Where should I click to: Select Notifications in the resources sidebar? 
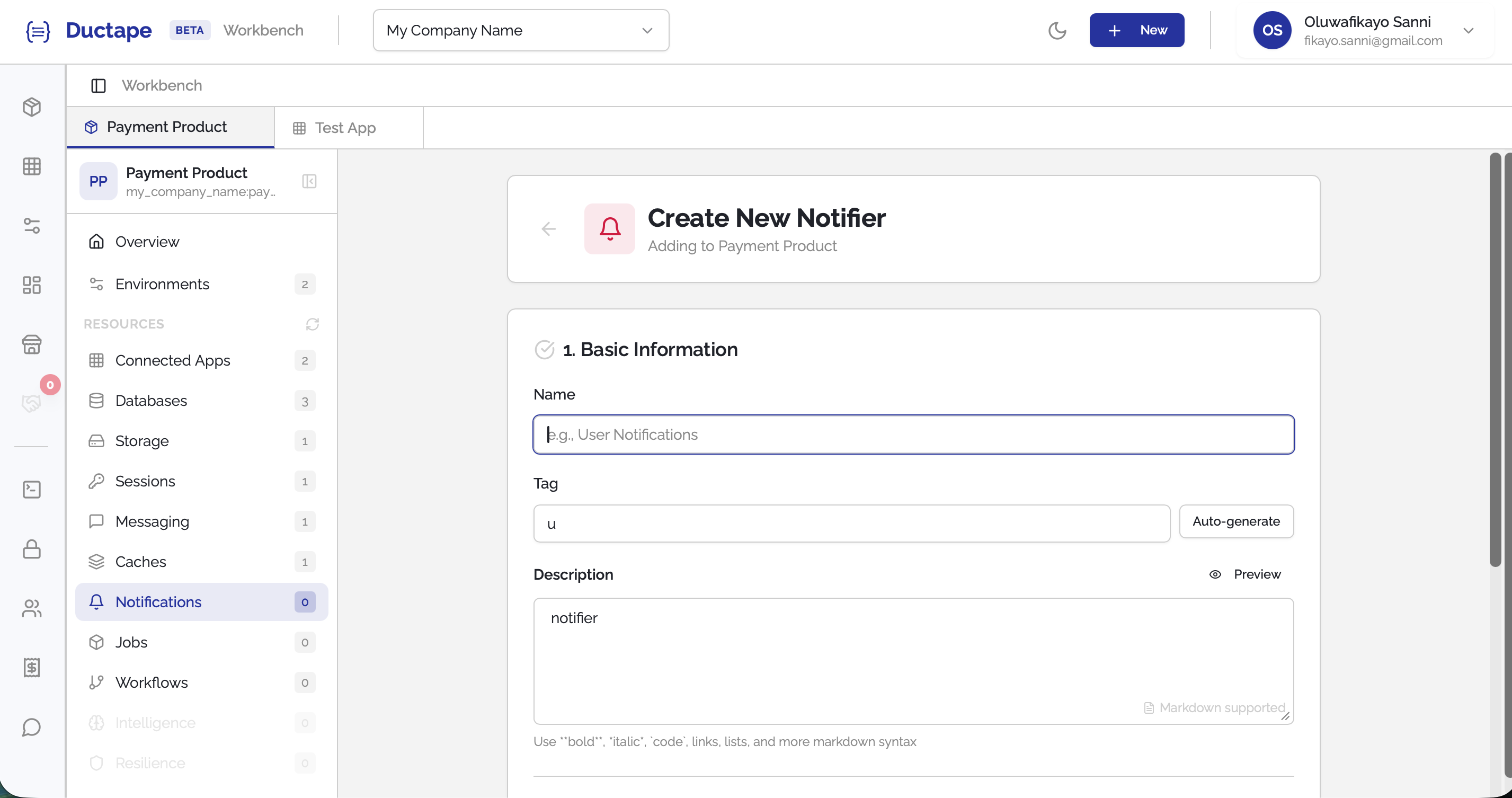(x=158, y=602)
